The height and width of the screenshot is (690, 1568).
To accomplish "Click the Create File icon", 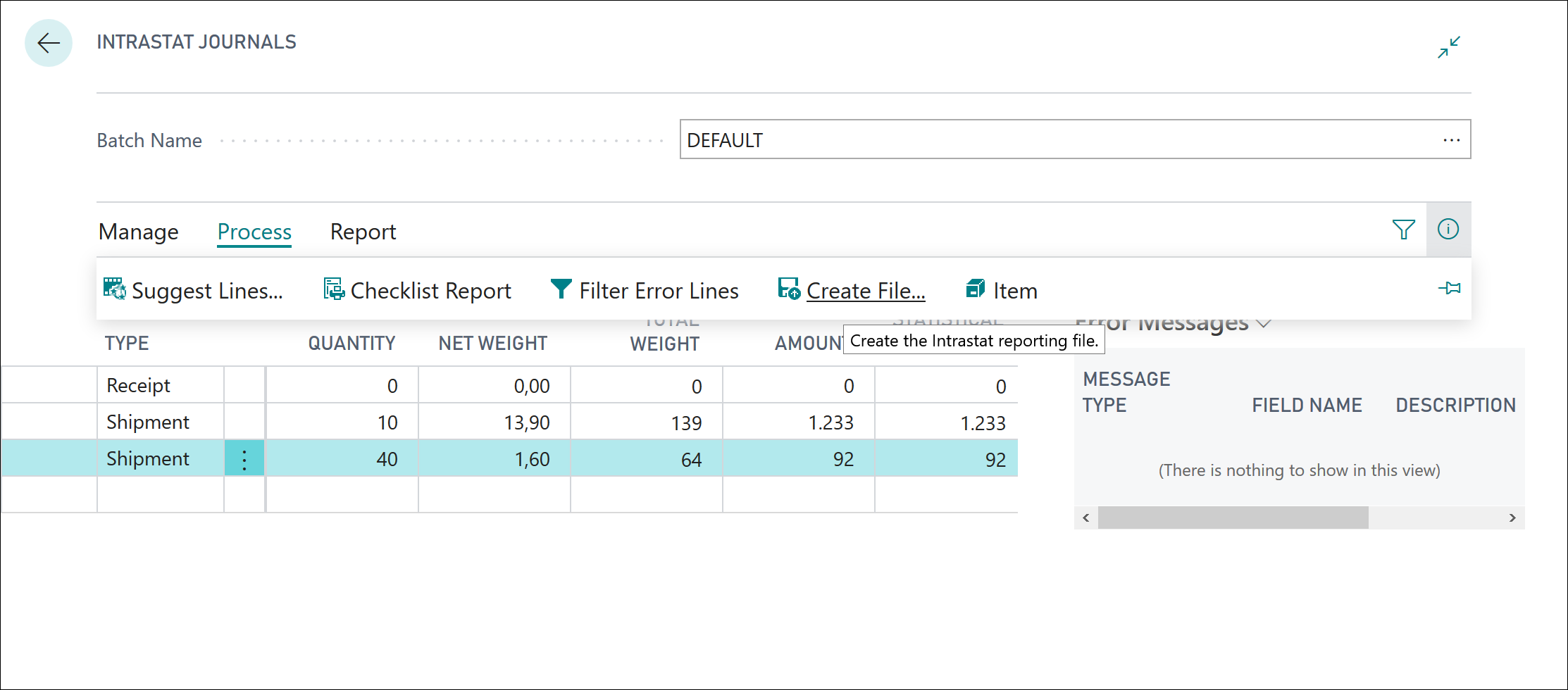I will (x=789, y=289).
